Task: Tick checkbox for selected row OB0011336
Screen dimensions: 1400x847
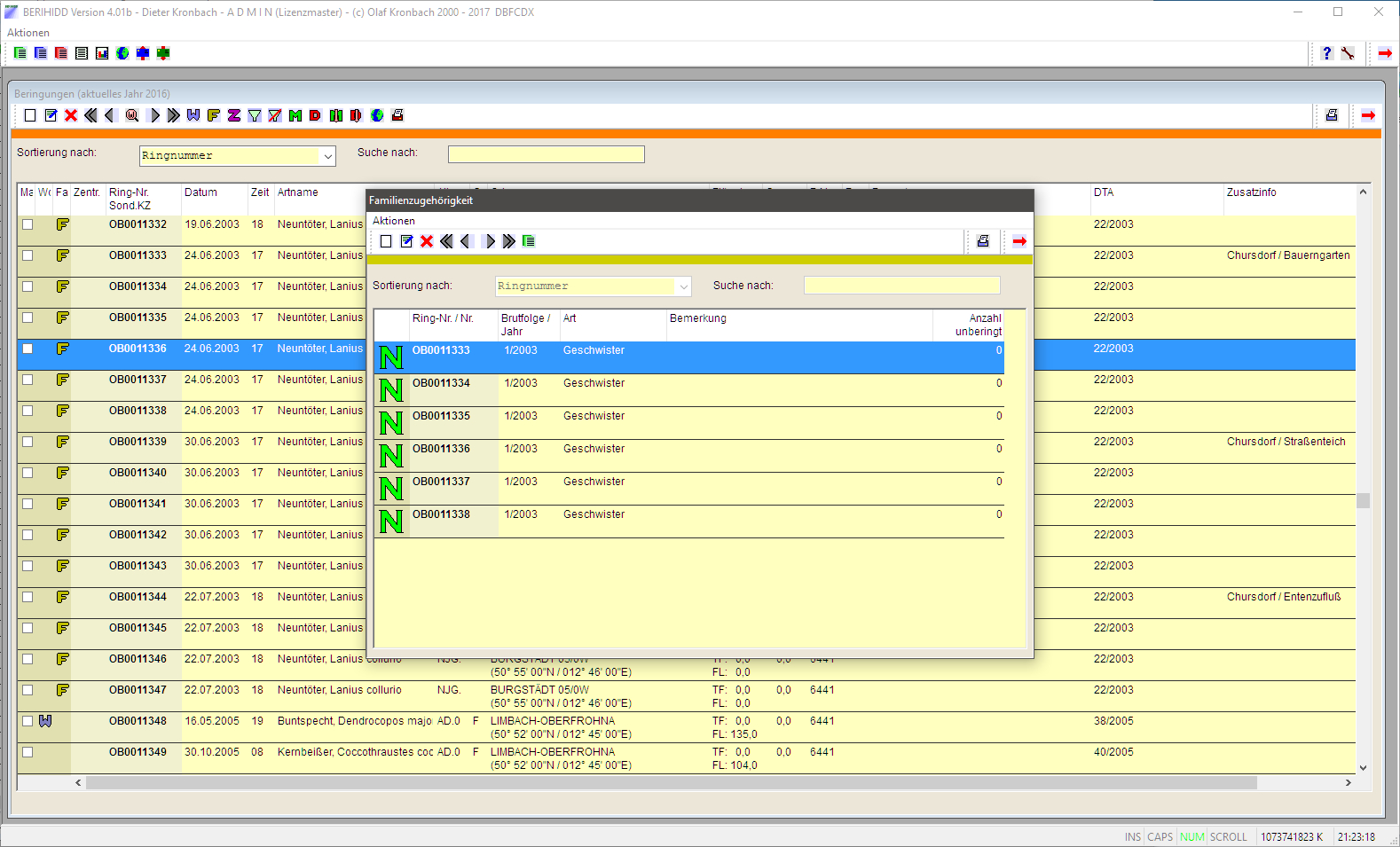Action: click(x=28, y=349)
